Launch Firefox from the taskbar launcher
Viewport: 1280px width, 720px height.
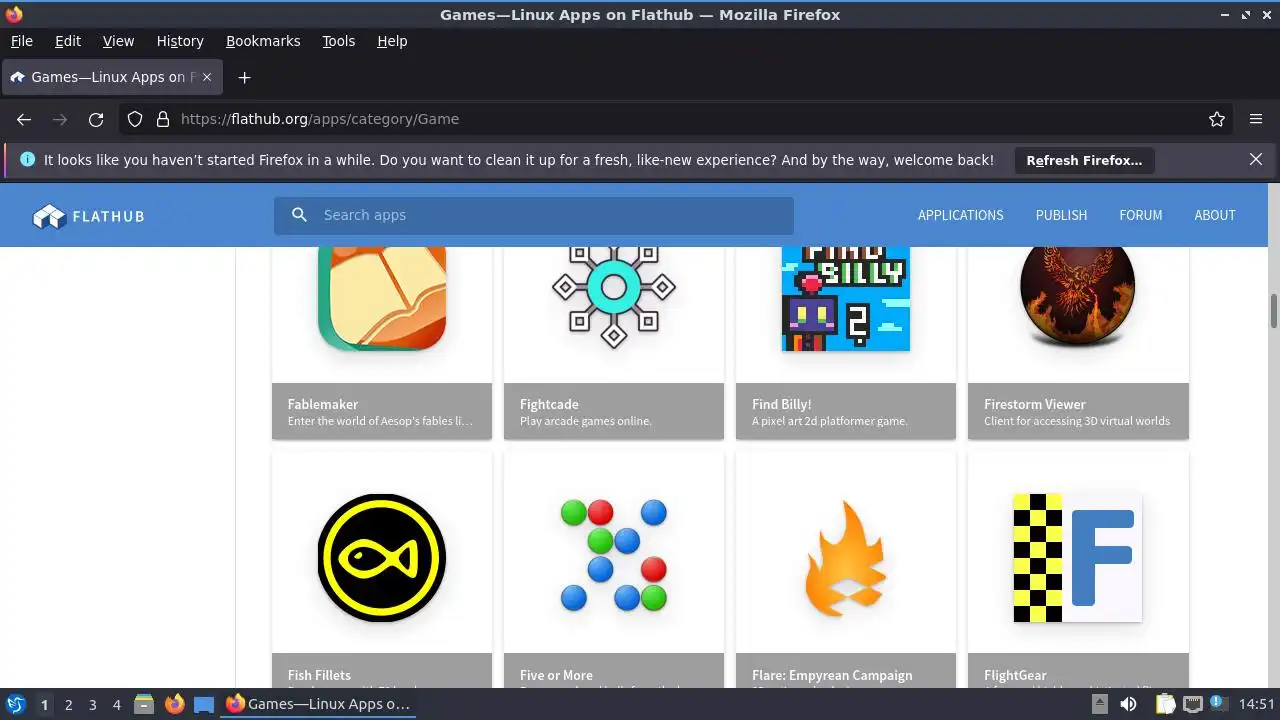[174, 704]
